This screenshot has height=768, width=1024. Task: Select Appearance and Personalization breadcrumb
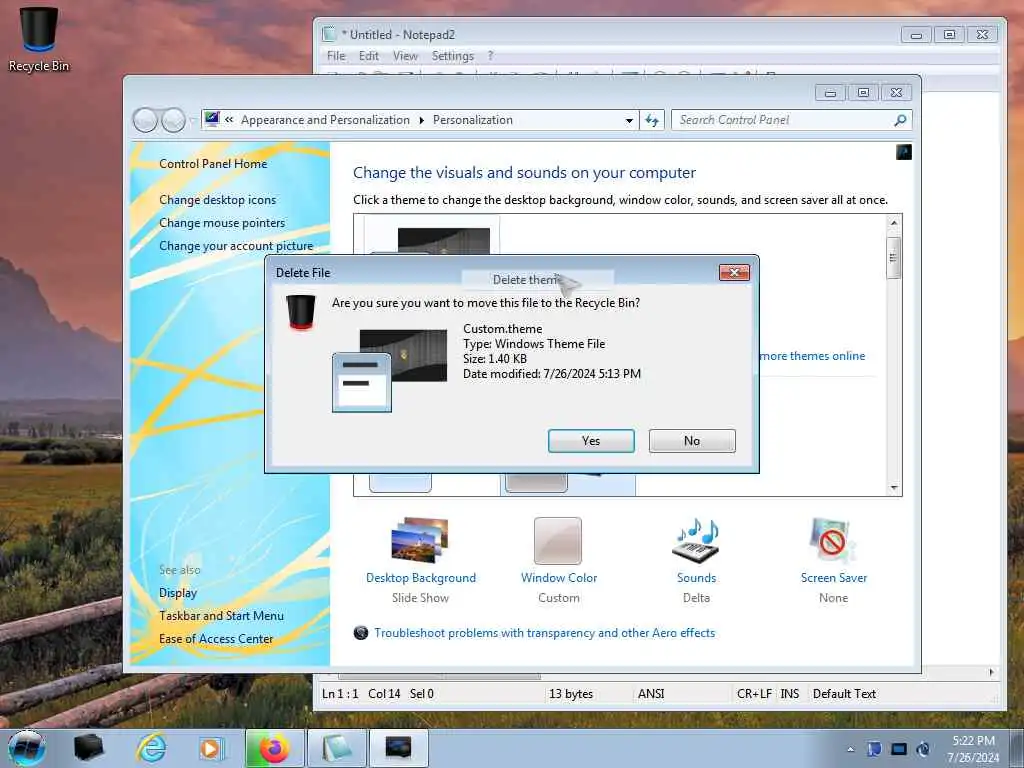click(325, 120)
